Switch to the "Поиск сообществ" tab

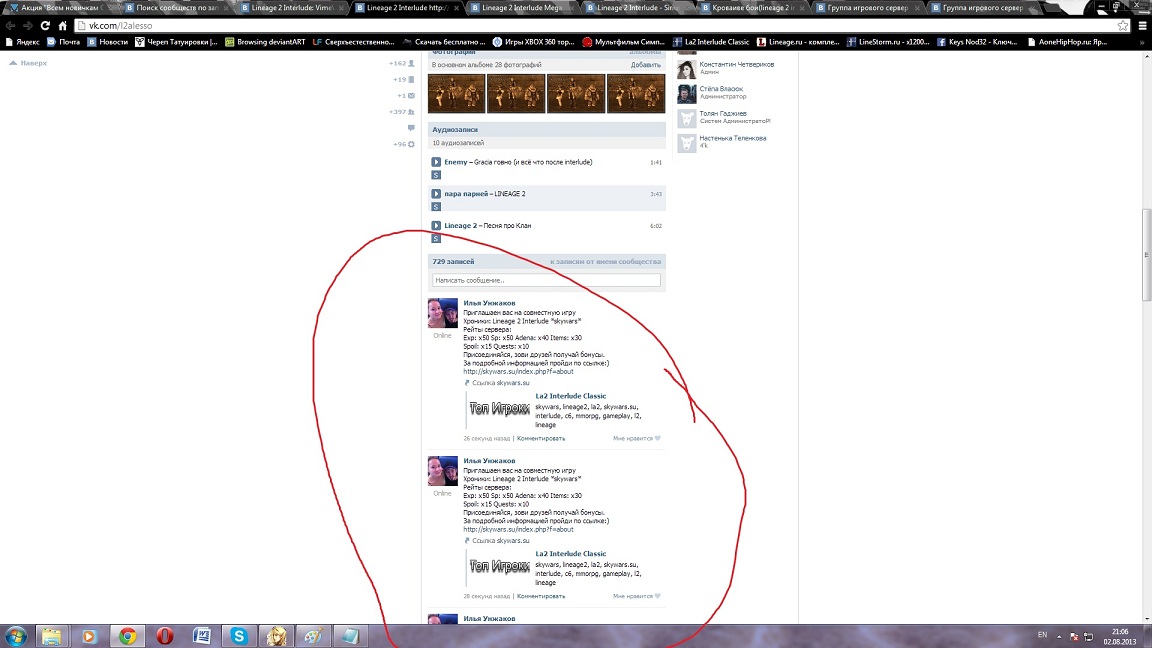(176, 7)
